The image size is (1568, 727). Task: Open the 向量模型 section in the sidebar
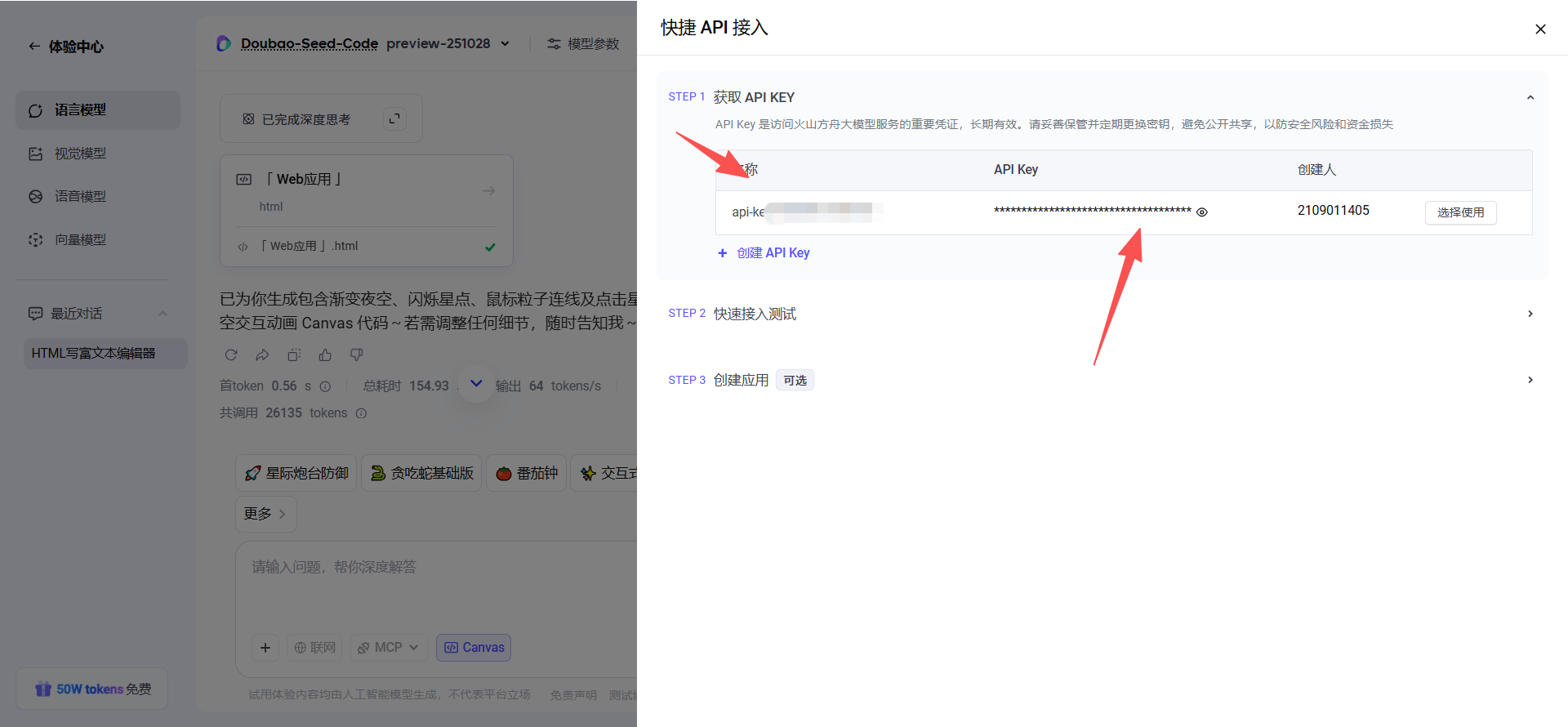coord(98,240)
